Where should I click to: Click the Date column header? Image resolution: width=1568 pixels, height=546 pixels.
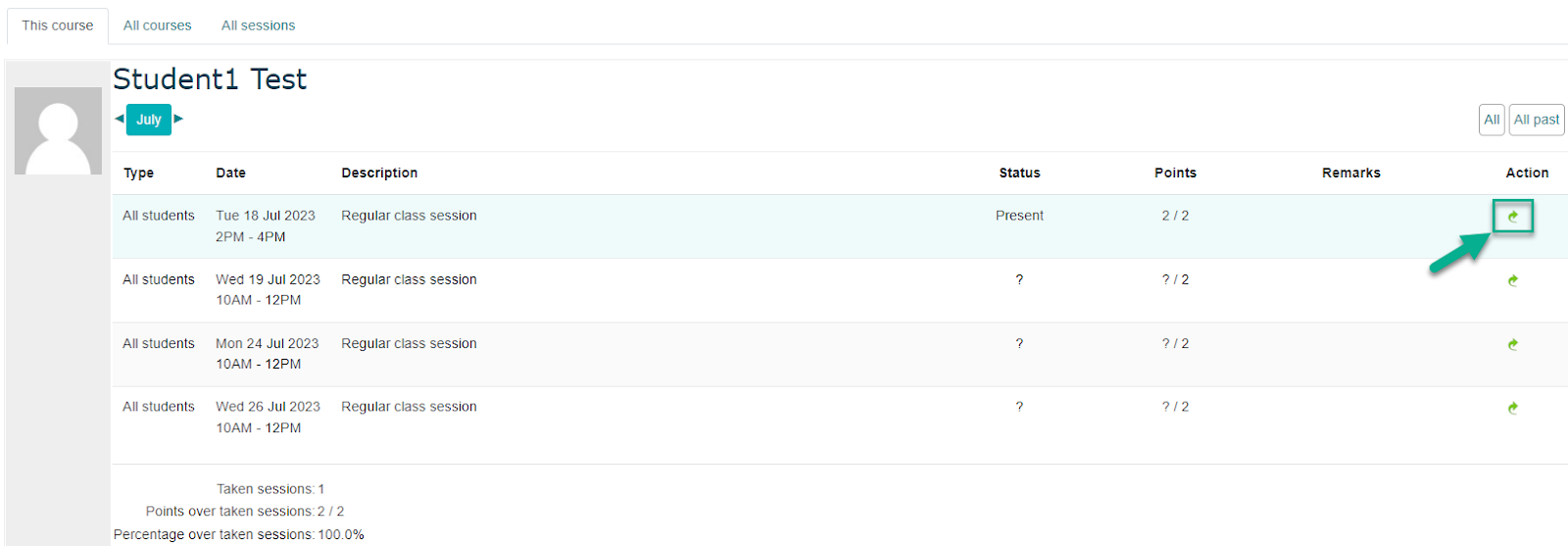pyautogui.click(x=231, y=173)
